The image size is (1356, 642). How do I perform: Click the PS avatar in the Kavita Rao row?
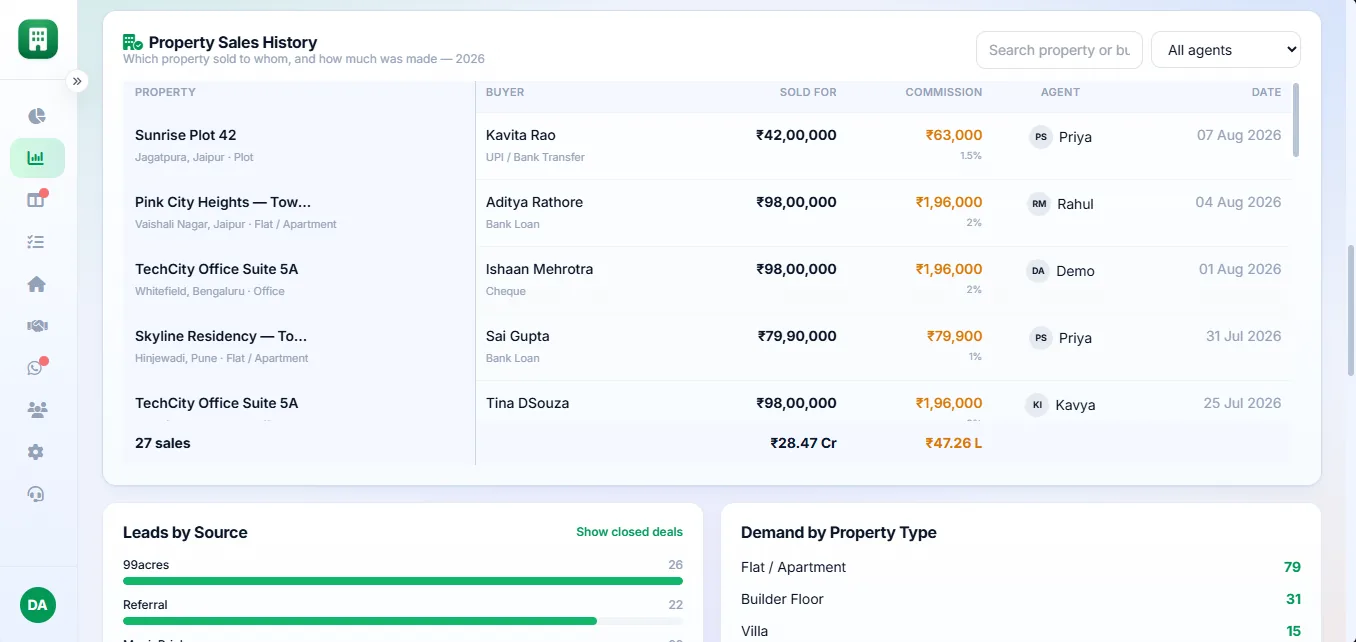[1041, 137]
